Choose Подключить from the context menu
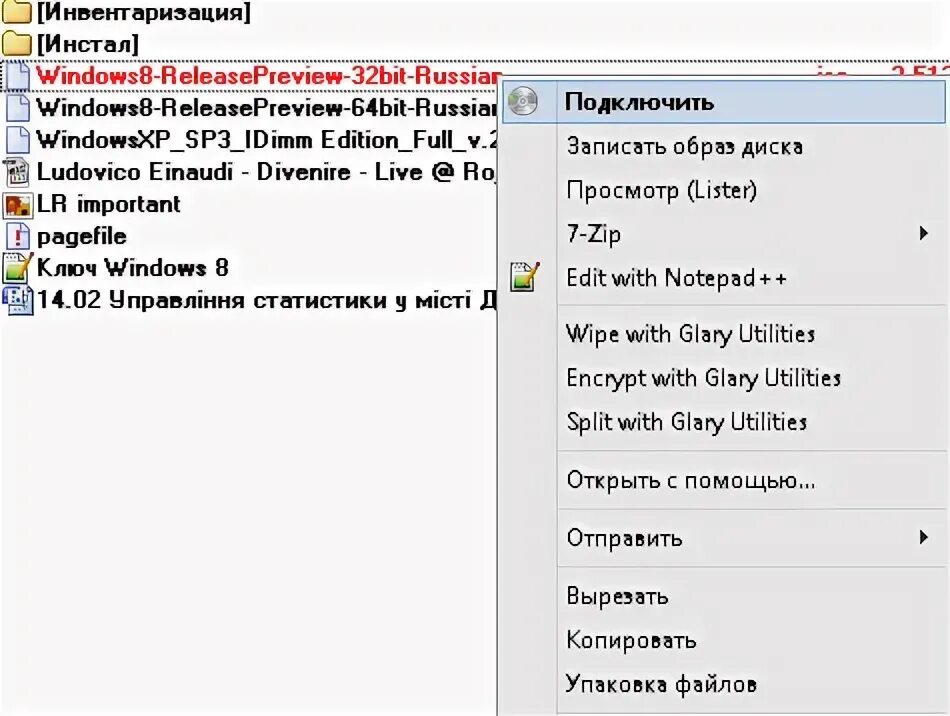The image size is (950, 716). 724,102
